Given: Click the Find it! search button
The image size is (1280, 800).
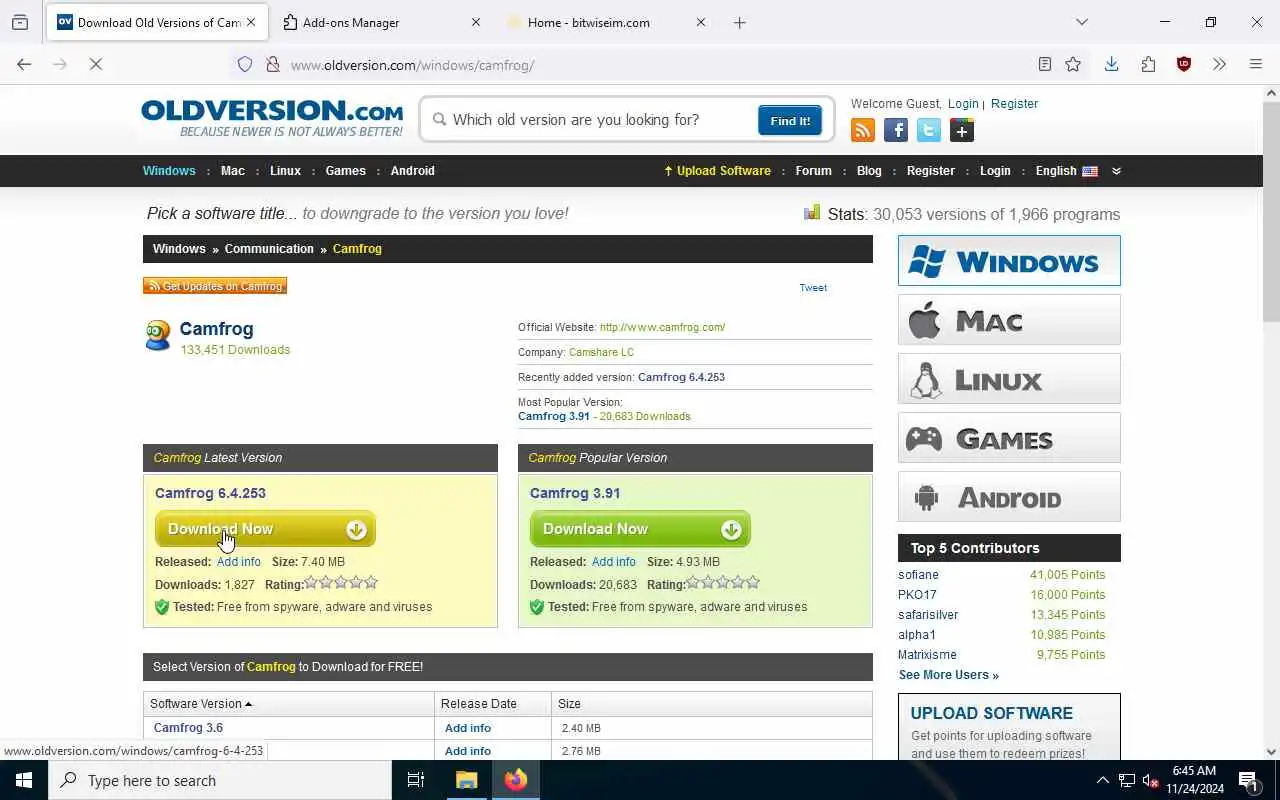Looking at the screenshot, I should [790, 121].
